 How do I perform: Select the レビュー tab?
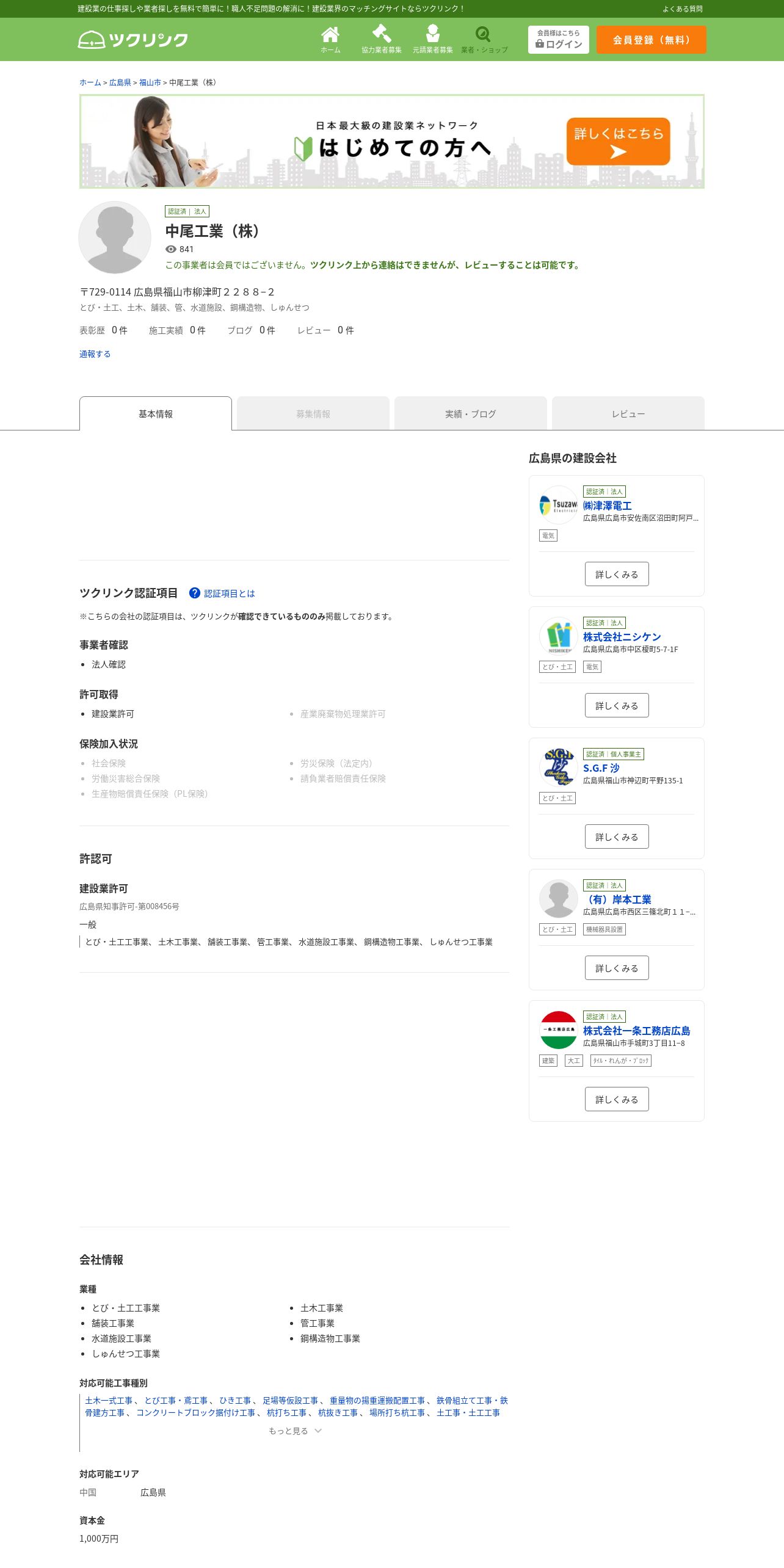pyautogui.click(x=628, y=413)
